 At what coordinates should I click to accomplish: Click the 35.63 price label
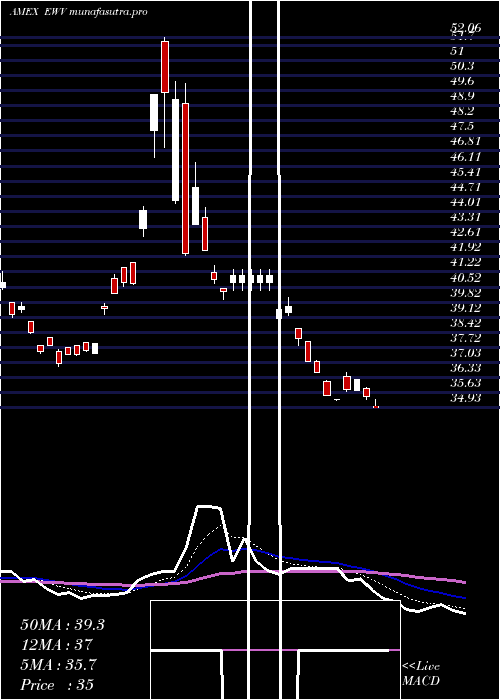[x=465, y=383]
